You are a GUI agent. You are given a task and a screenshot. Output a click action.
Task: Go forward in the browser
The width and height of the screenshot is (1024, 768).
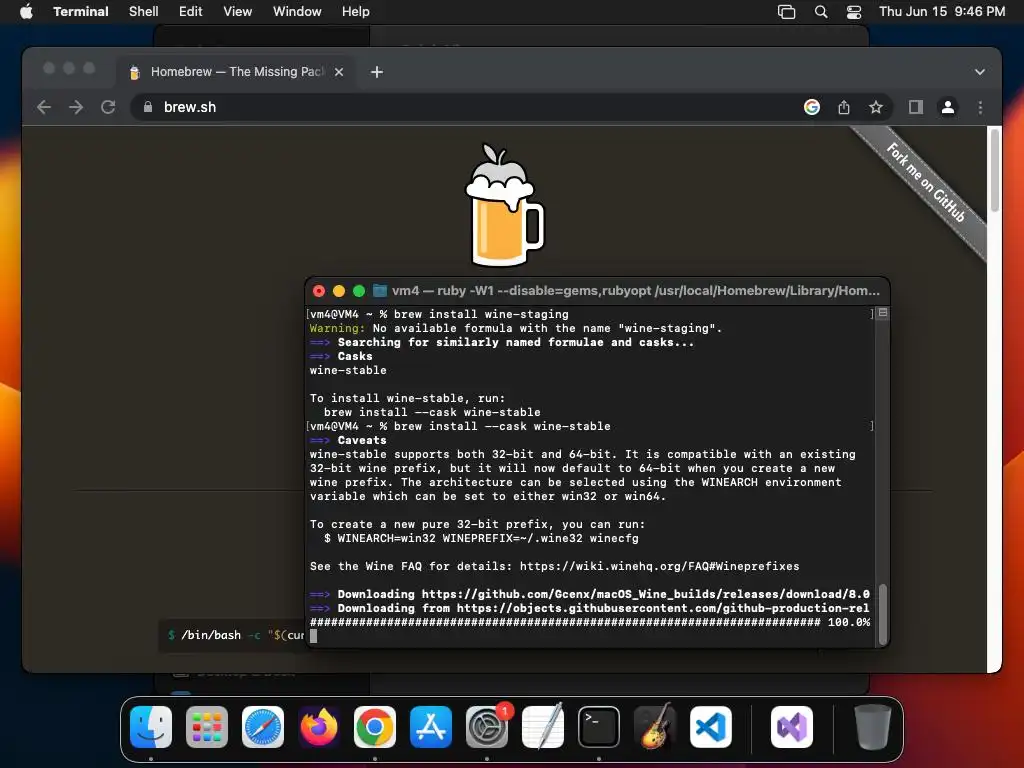pyautogui.click(x=76, y=107)
